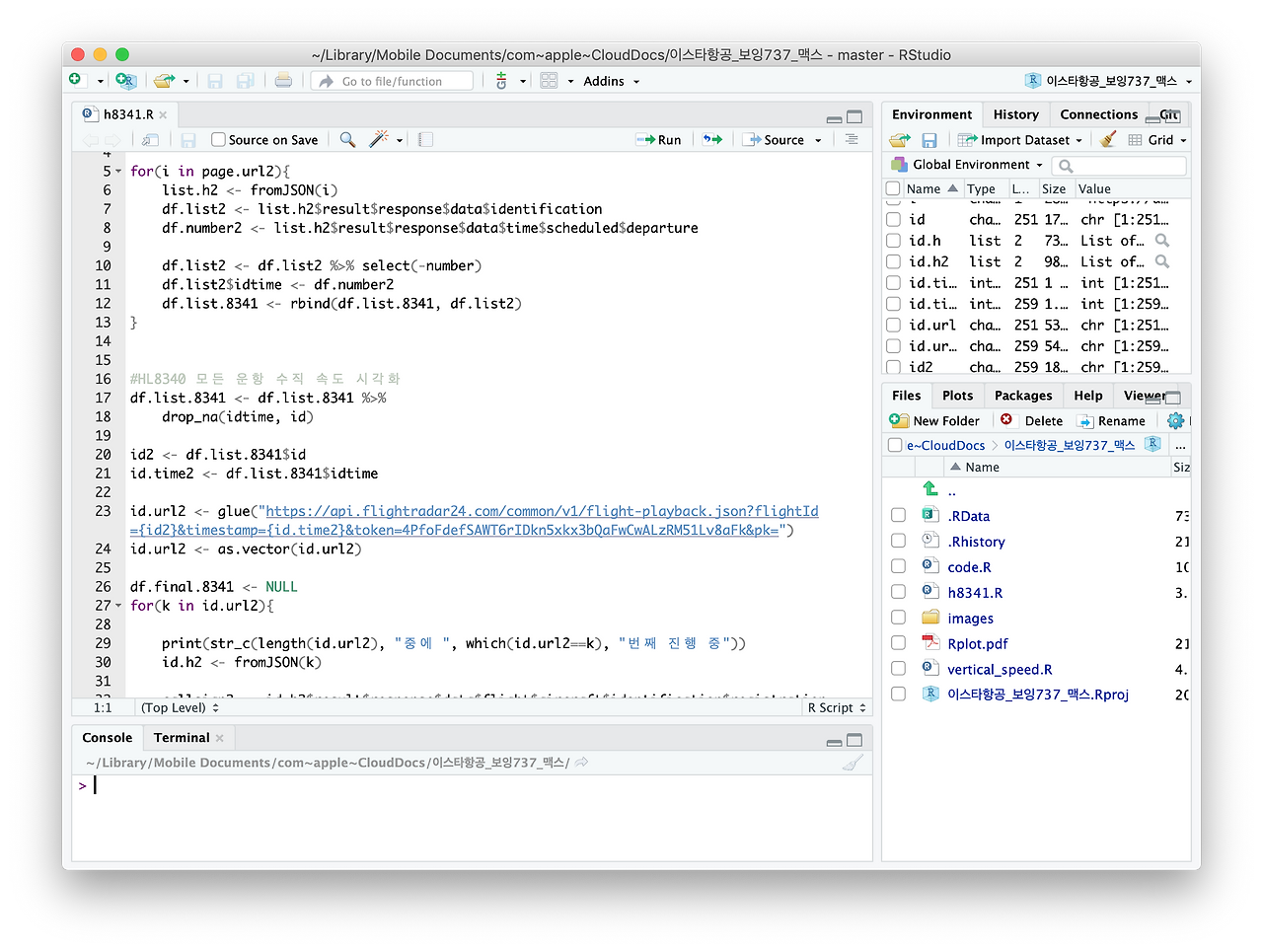1263x952 pixels.
Task: Re-run the previous code region
Action: click(x=712, y=140)
